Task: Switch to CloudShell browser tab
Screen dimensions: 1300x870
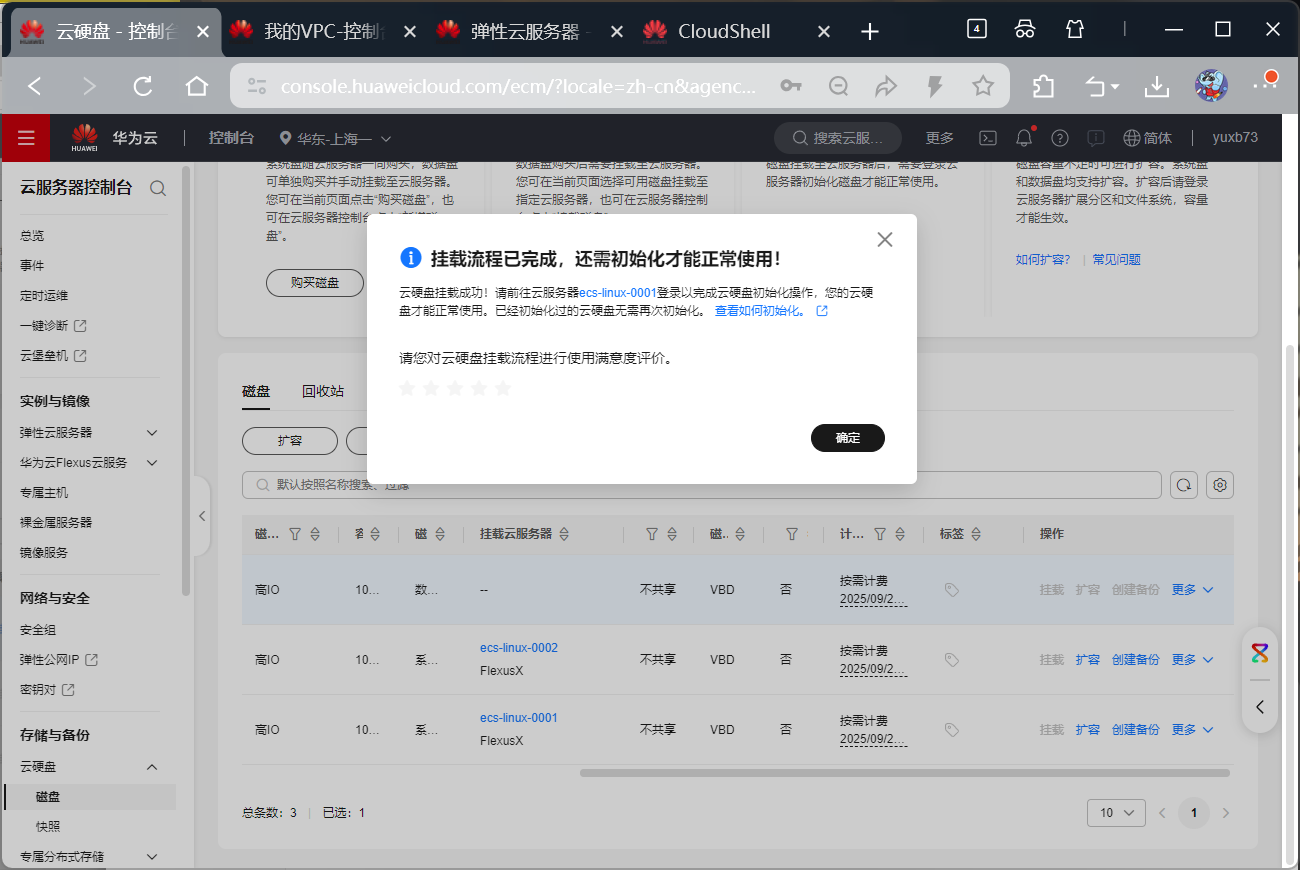Action: tap(737, 32)
